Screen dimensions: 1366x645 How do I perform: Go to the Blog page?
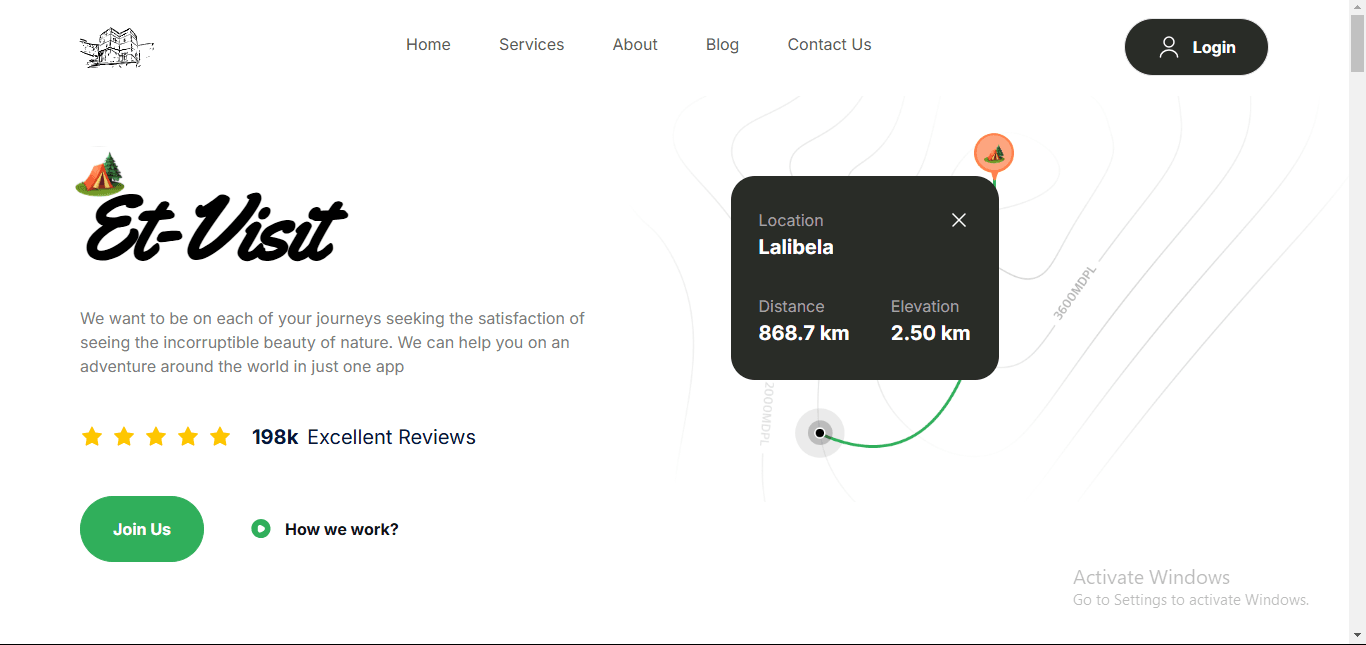click(x=722, y=44)
